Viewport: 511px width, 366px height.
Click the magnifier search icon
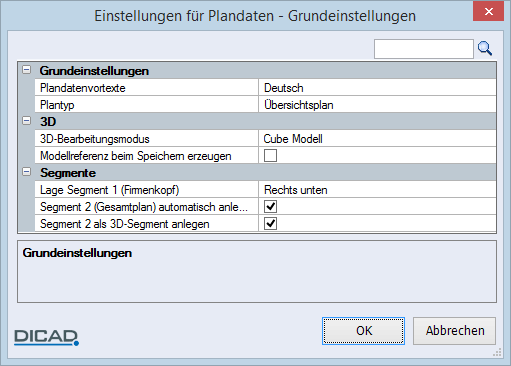[485, 49]
